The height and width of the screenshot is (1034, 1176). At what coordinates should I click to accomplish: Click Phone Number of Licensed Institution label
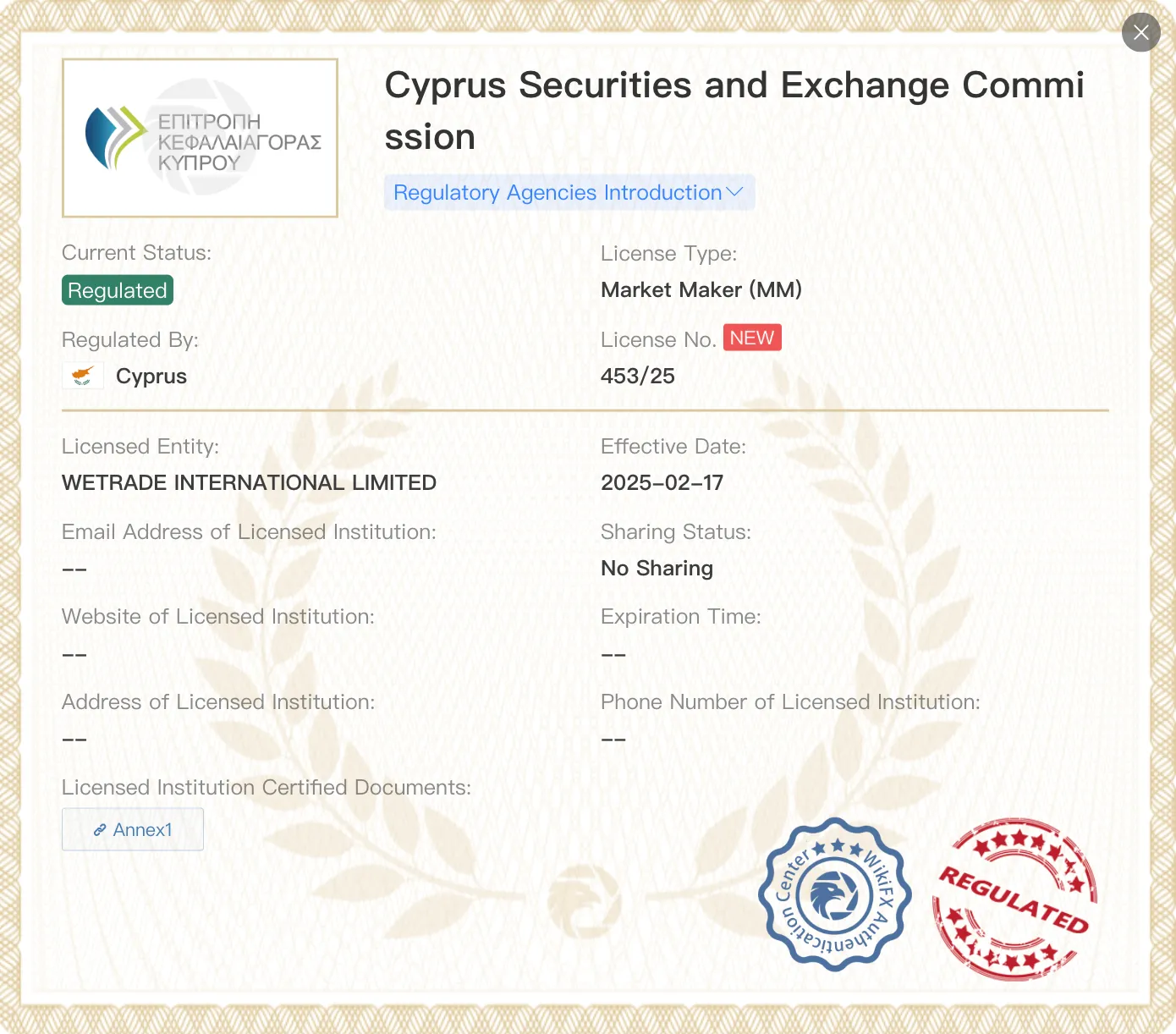790,701
